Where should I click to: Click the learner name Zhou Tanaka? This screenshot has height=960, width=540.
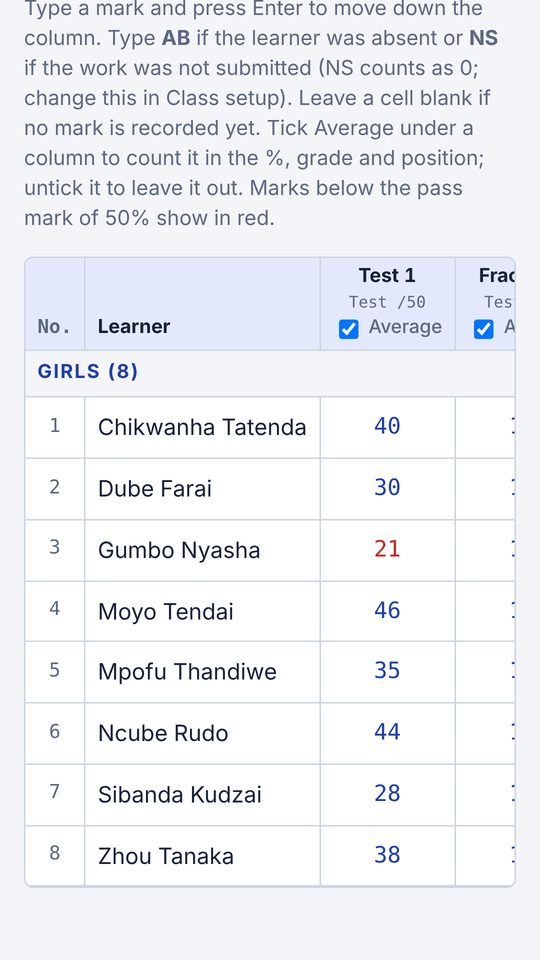166,856
